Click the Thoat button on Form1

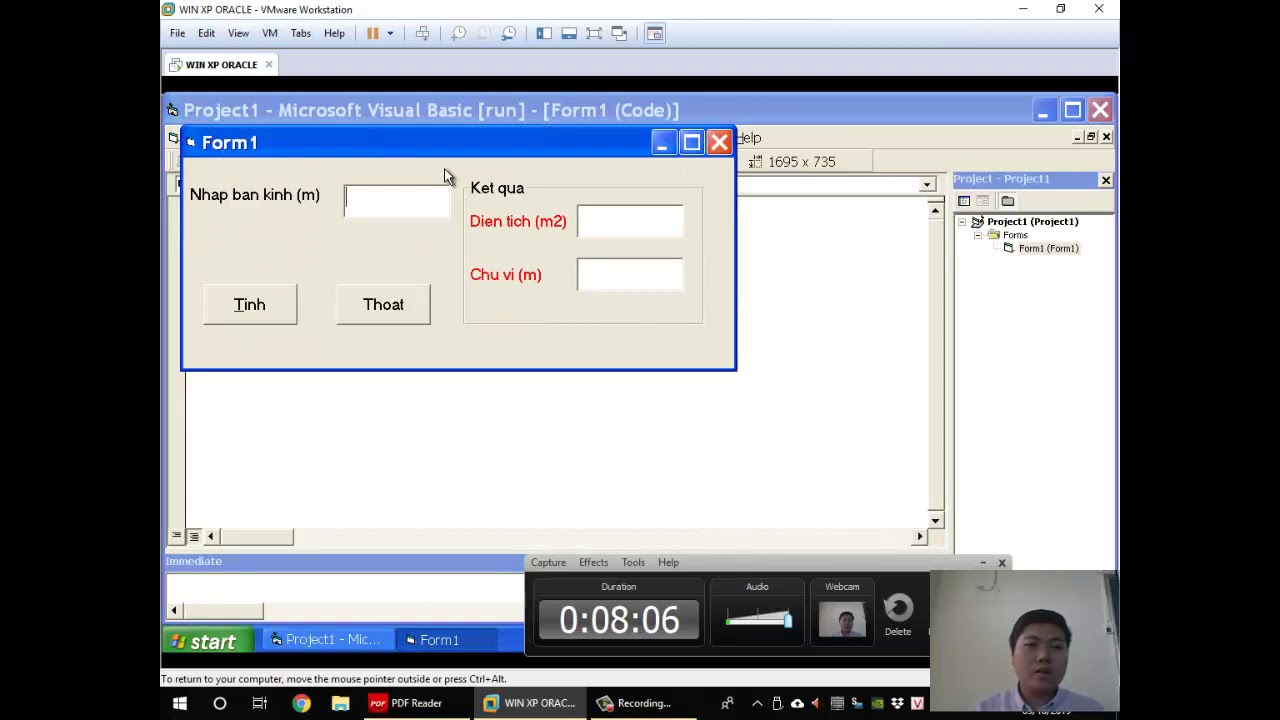coord(383,304)
